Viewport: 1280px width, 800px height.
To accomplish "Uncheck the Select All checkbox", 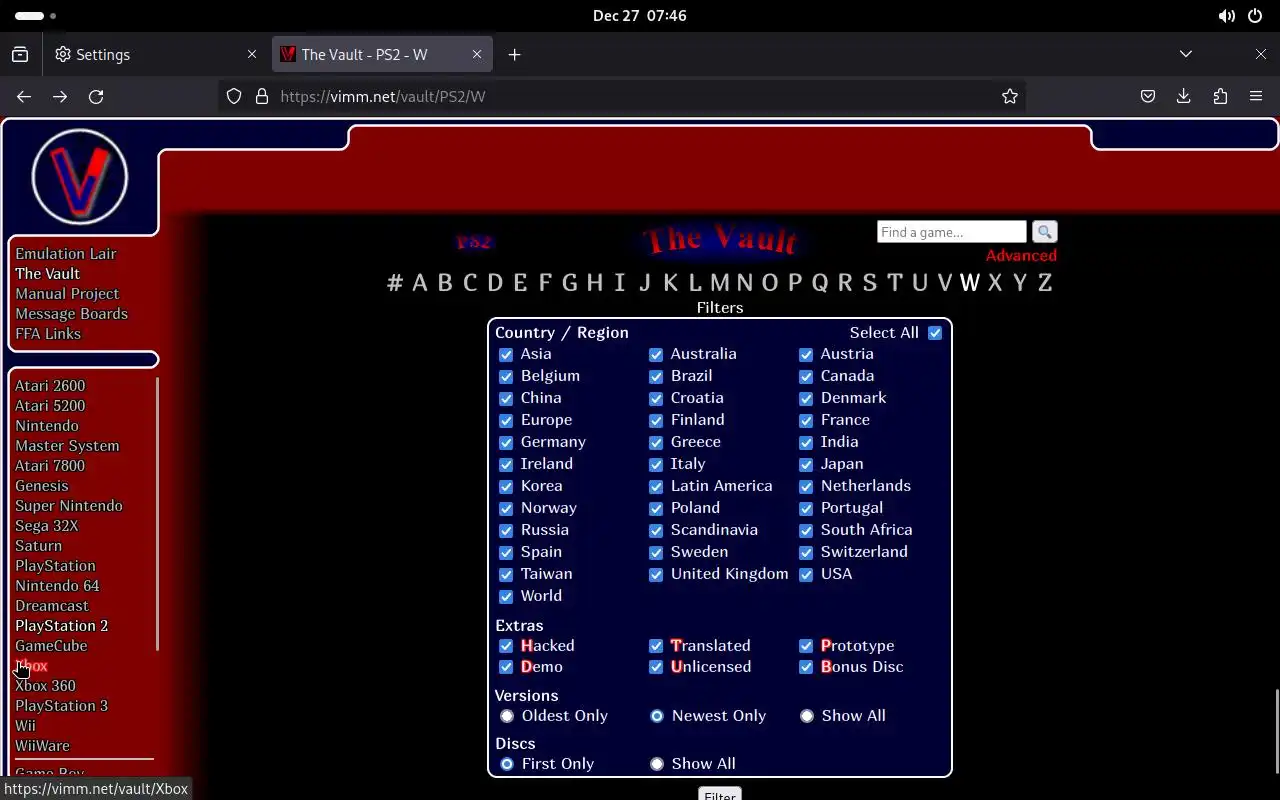I will point(935,333).
